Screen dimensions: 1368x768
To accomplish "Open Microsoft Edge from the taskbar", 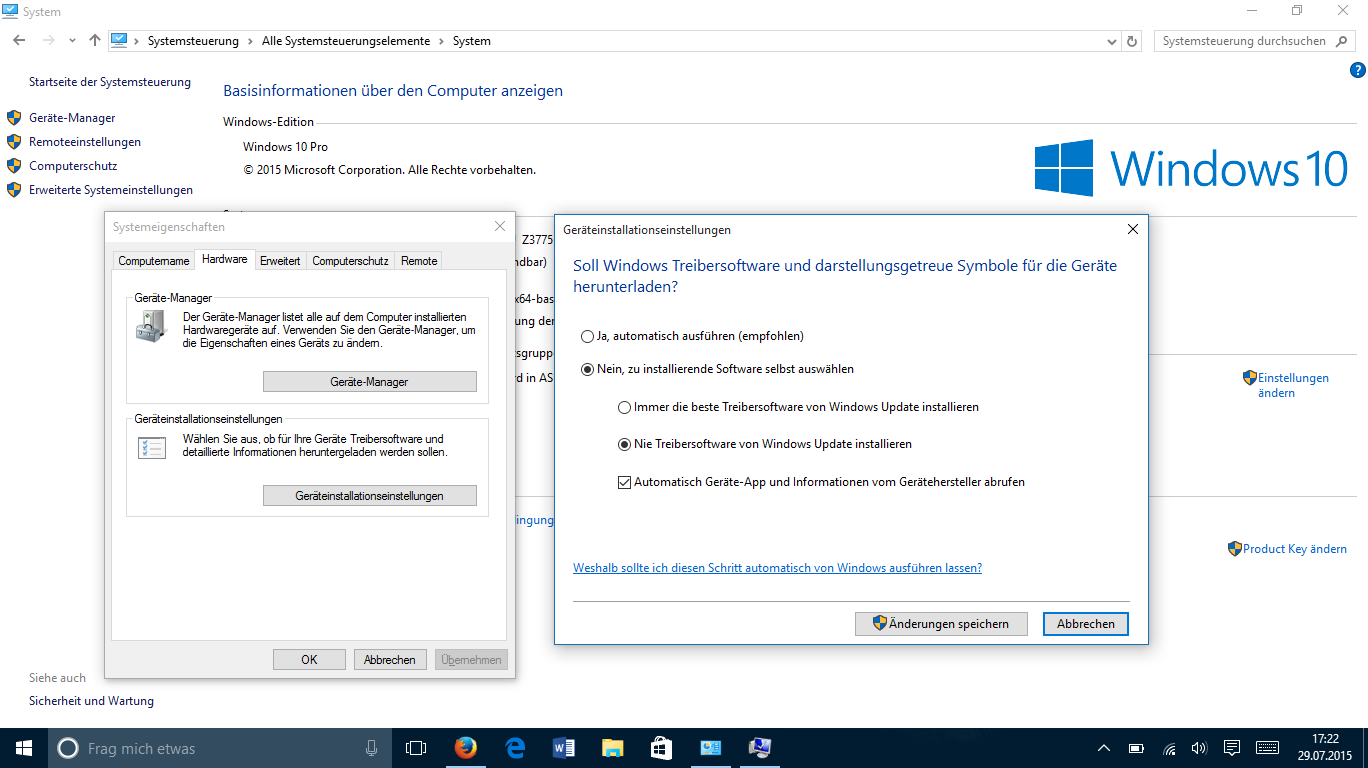I will [515, 748].
